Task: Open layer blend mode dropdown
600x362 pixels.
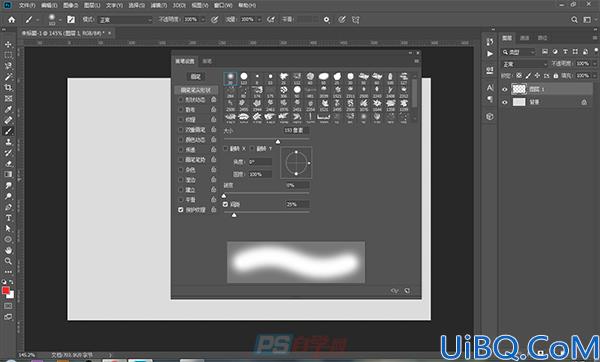Action: pyautogui.click(x=525, y=64)
